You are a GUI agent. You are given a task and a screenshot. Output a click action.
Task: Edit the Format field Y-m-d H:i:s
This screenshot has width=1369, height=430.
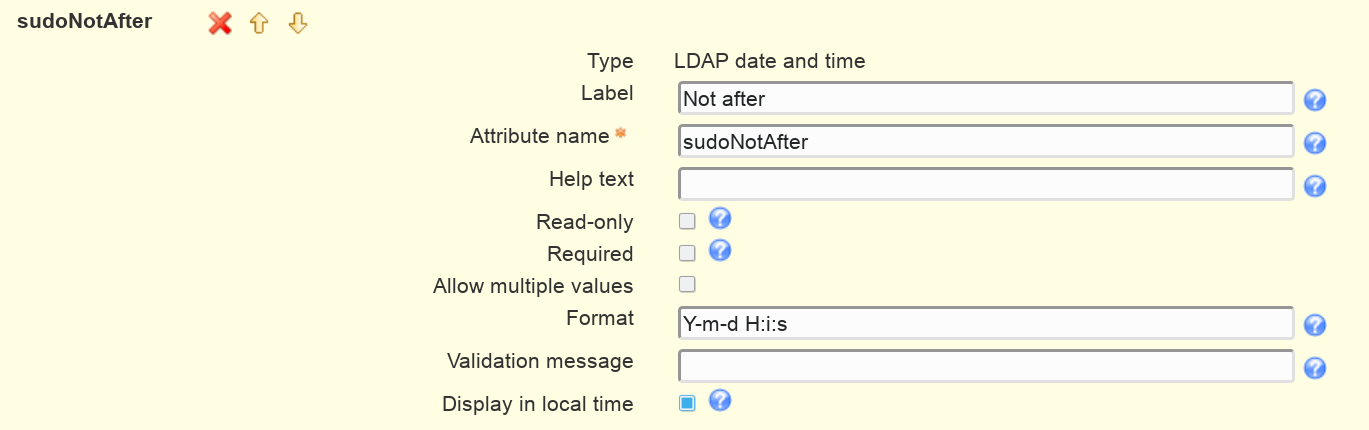coord(986,323)
